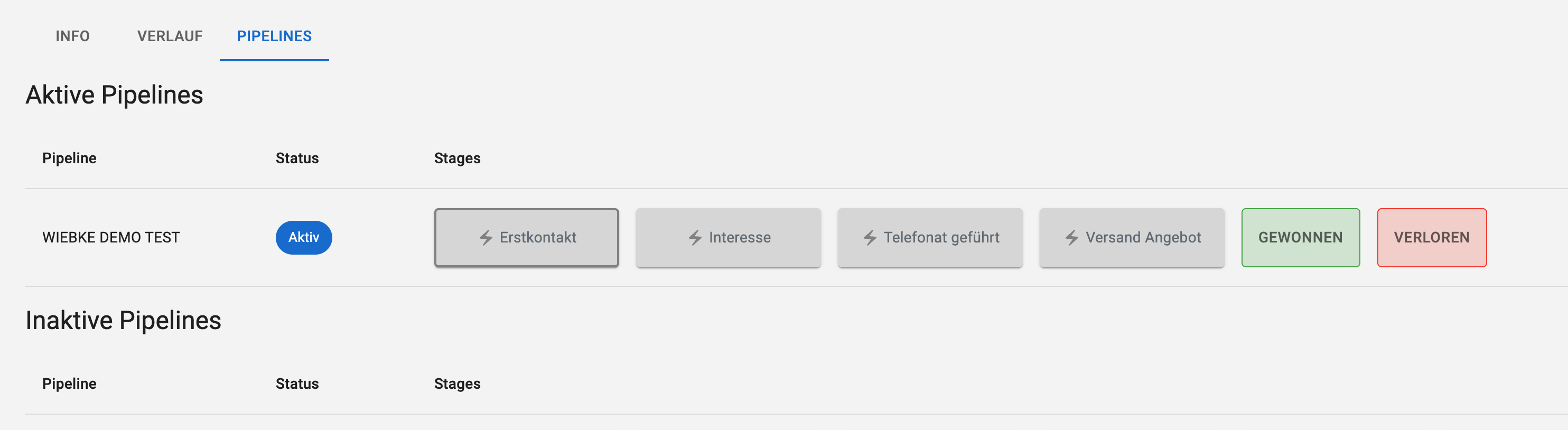
Task: Click the lightning bolt icon beside Interesse
Action: pyautogui.click(x=695, y=238)
